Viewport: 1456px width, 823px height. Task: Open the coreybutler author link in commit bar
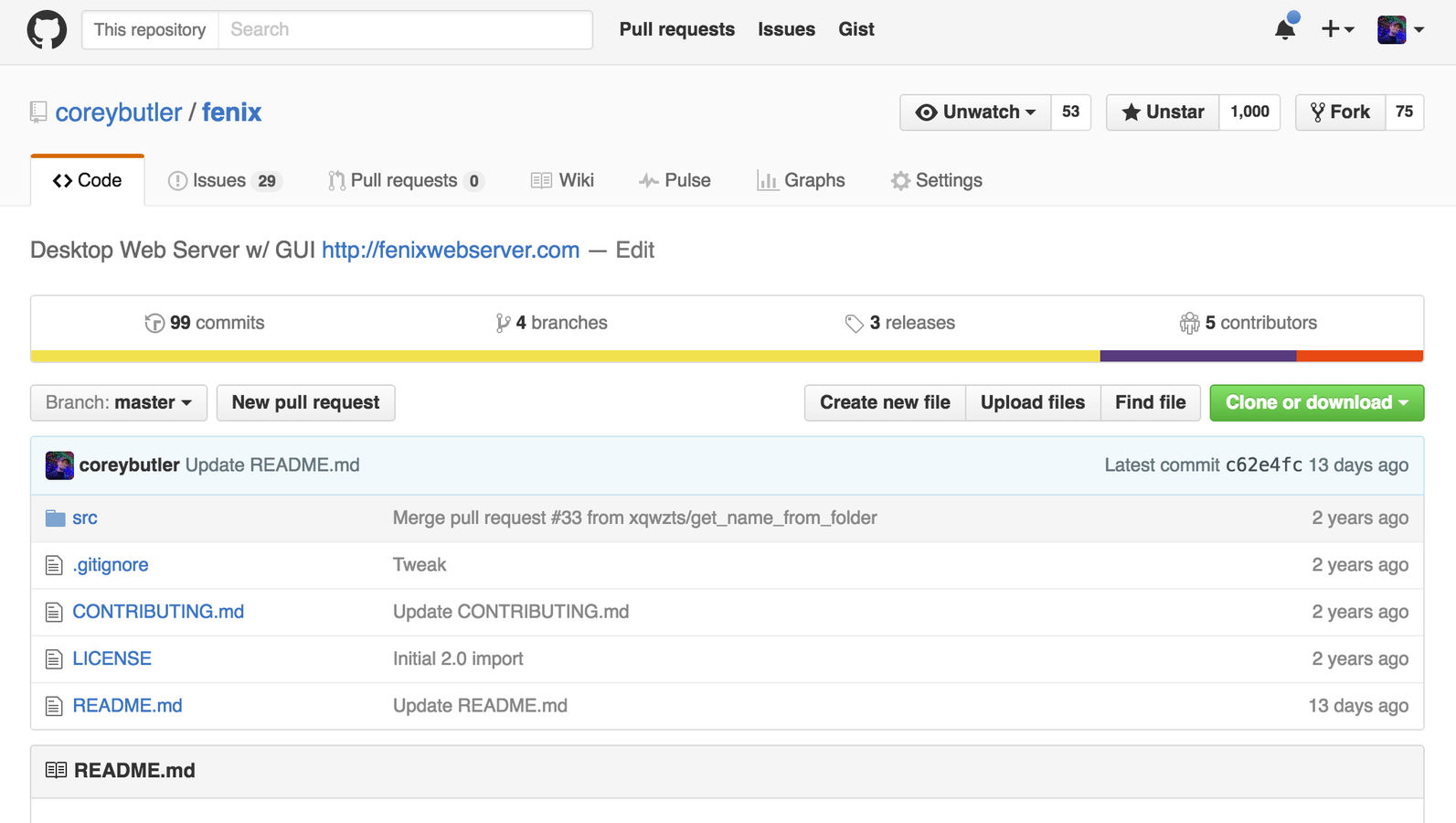tap(130, 465)
